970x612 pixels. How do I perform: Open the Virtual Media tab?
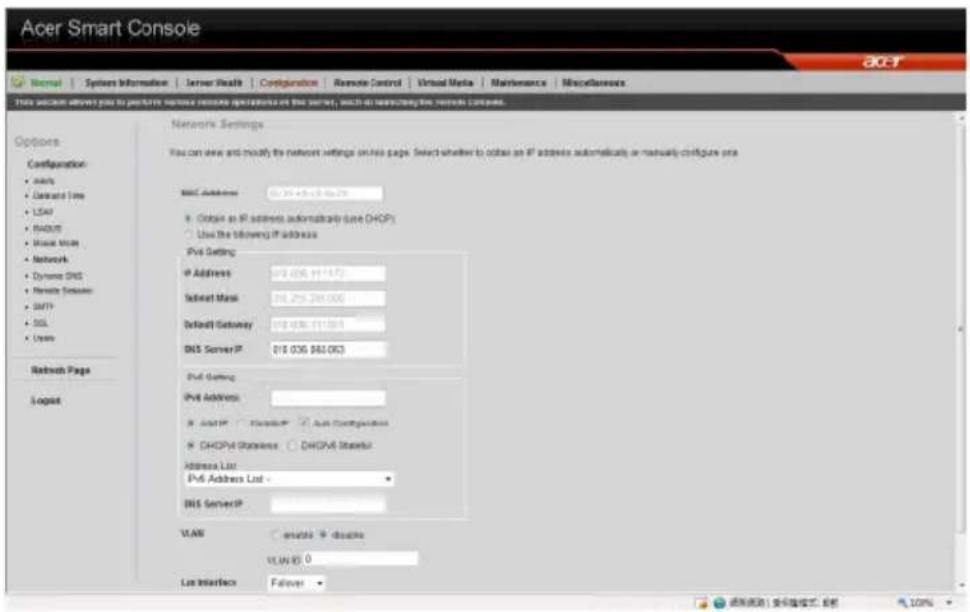click(445, 83)
